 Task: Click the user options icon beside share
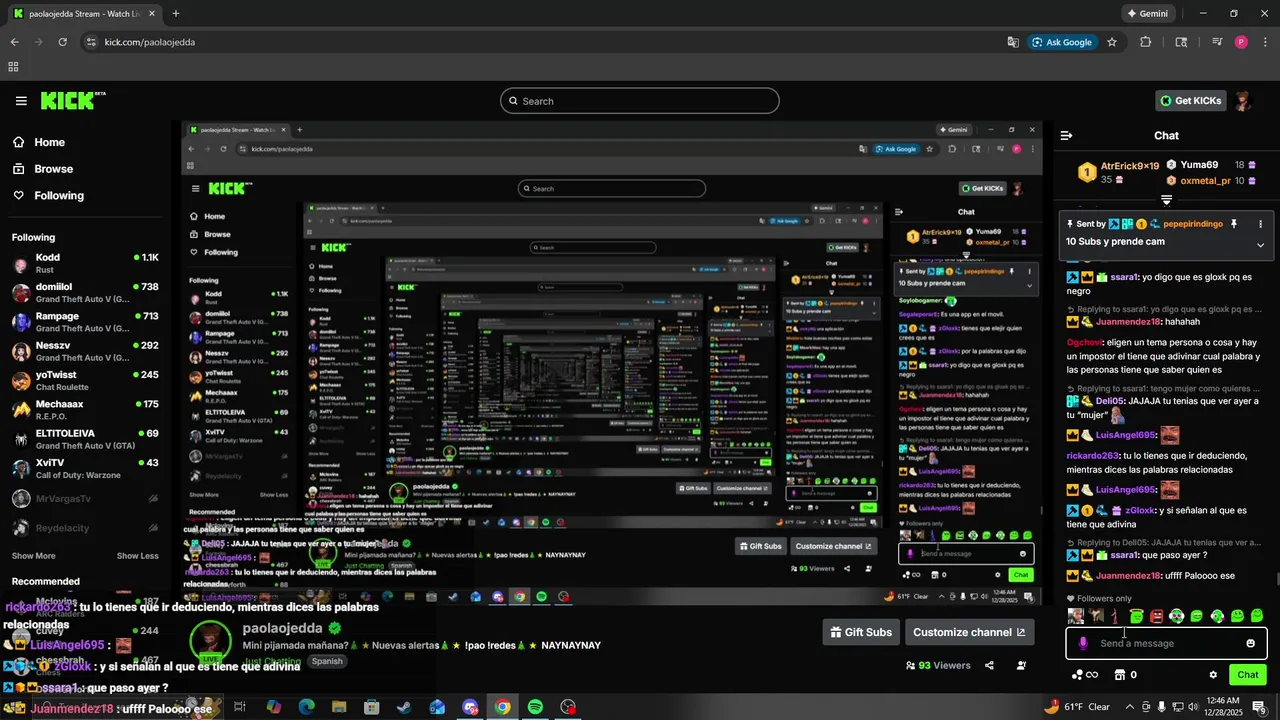click(x=1021, y=665)
